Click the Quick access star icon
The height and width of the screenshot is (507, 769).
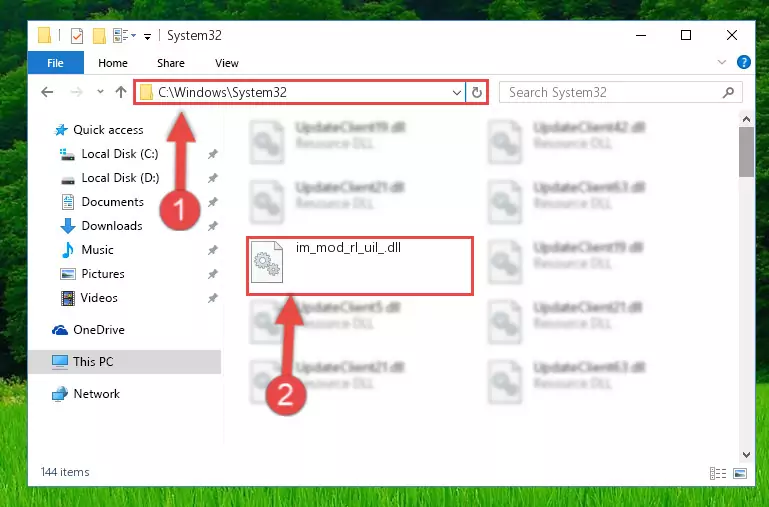(61, 130)
